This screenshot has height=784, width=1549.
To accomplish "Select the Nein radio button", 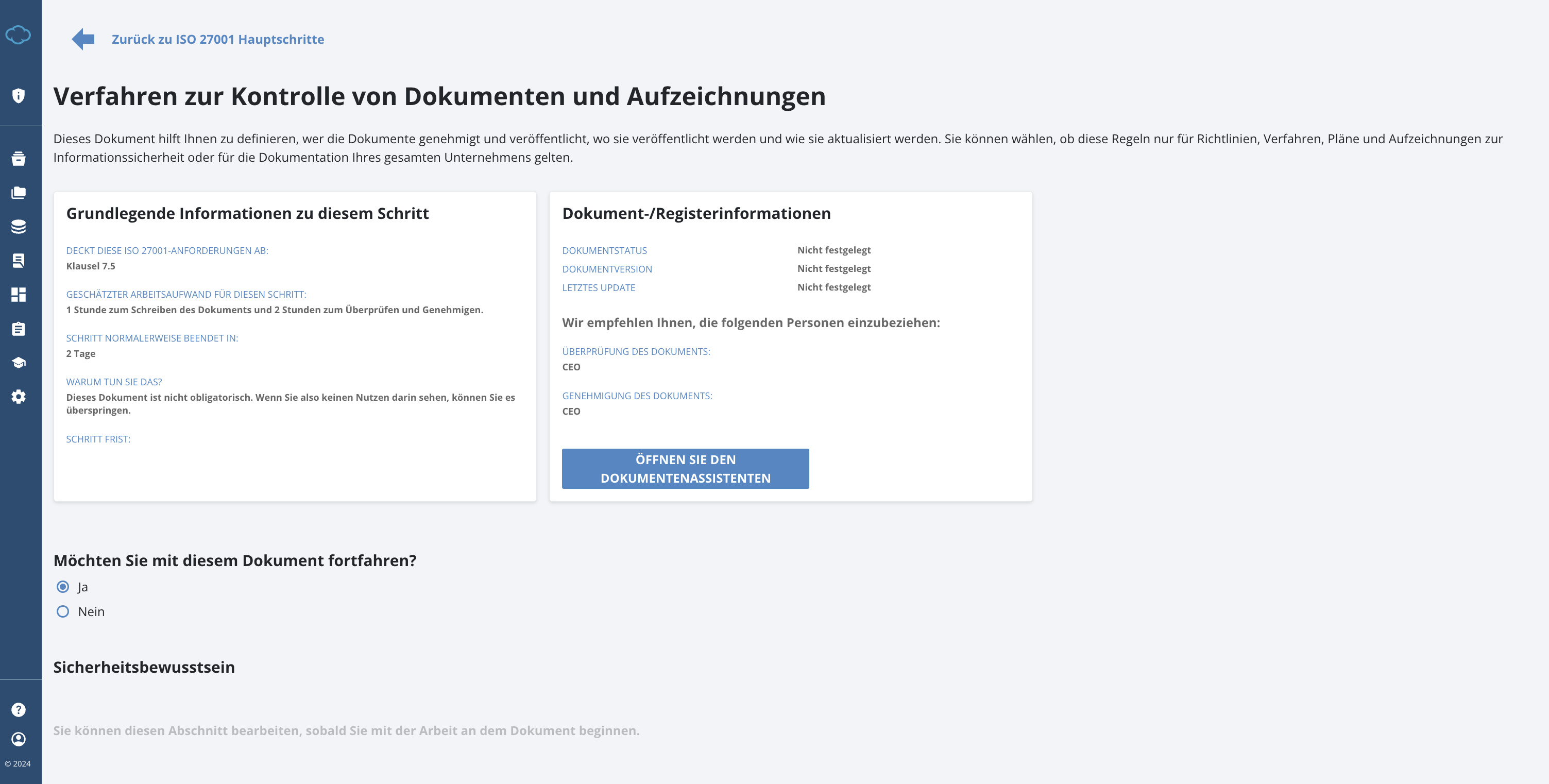I will coord(62,611).
